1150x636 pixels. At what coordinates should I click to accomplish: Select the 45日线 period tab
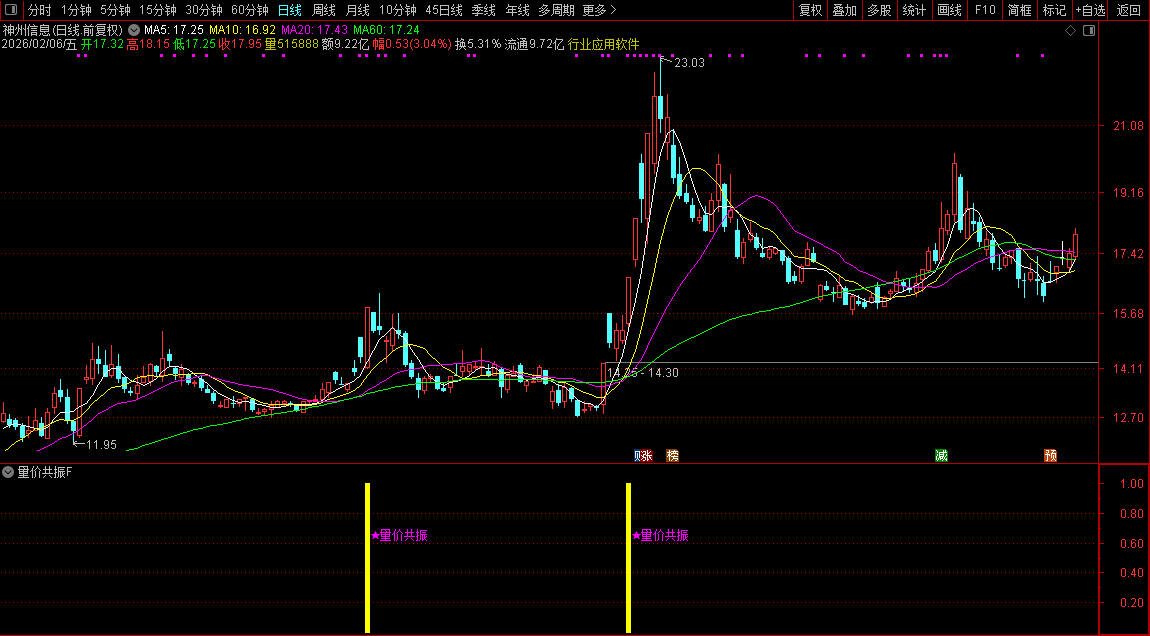[444, 10]
